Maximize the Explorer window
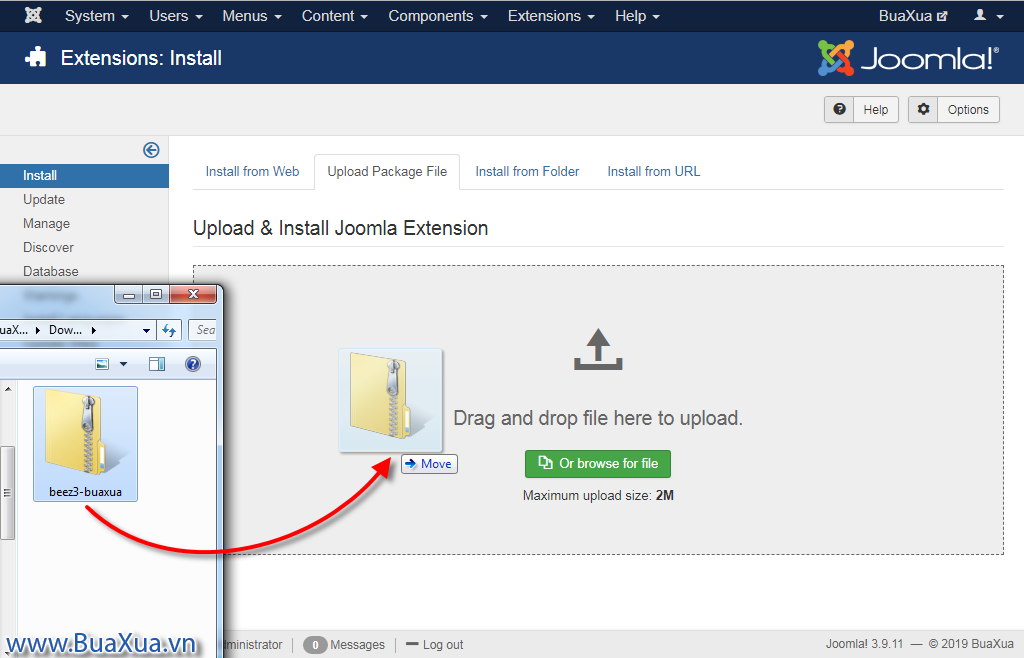Image resolution: width=1024 pixels, height=658 pixels. click(156, 294)
